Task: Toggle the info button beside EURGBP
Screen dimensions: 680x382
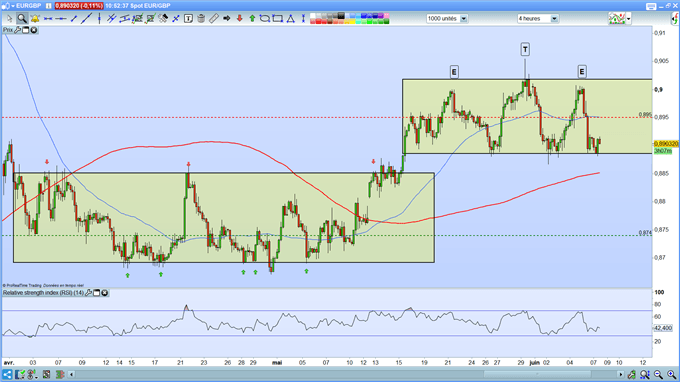Action: pyautogui.click(x=49, y=6)
